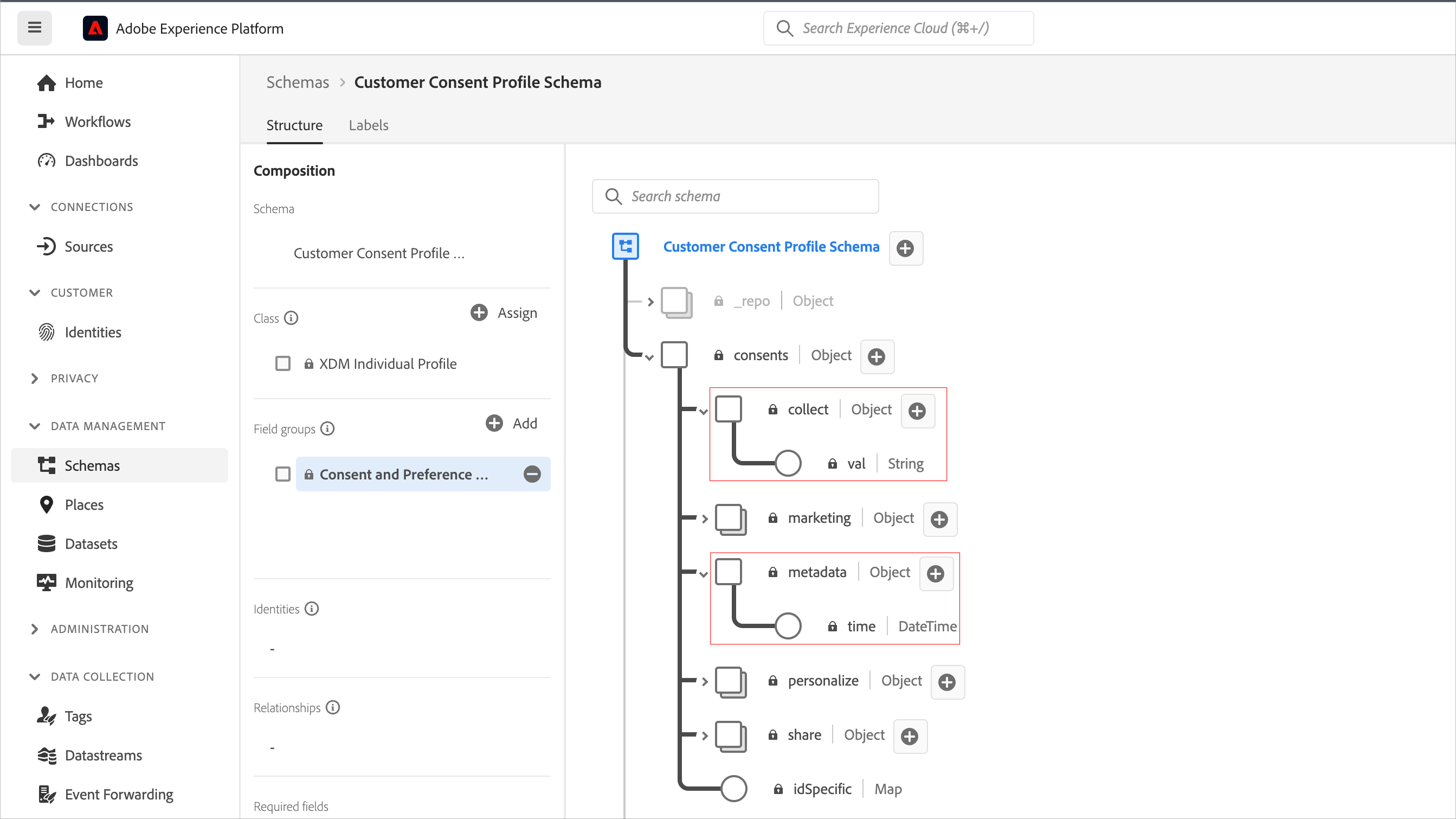The height and width of the screenshot is (819, 1456).
Task: Click plus icon next to consents field
Action: point(877,357)
